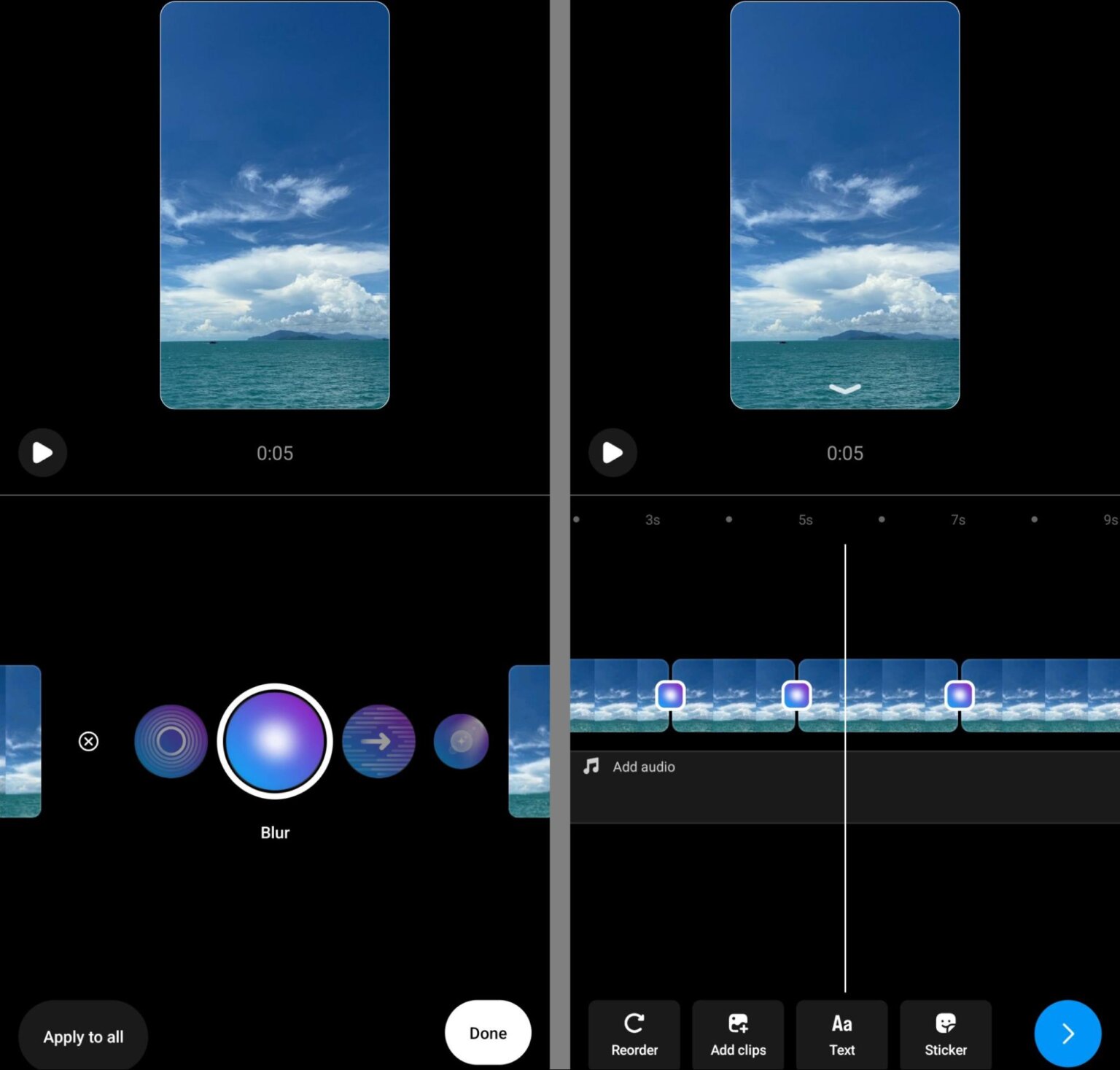Open third transition marker between clips
The width and height of the screenshot is (1120, 1070).
click(959, 695)
